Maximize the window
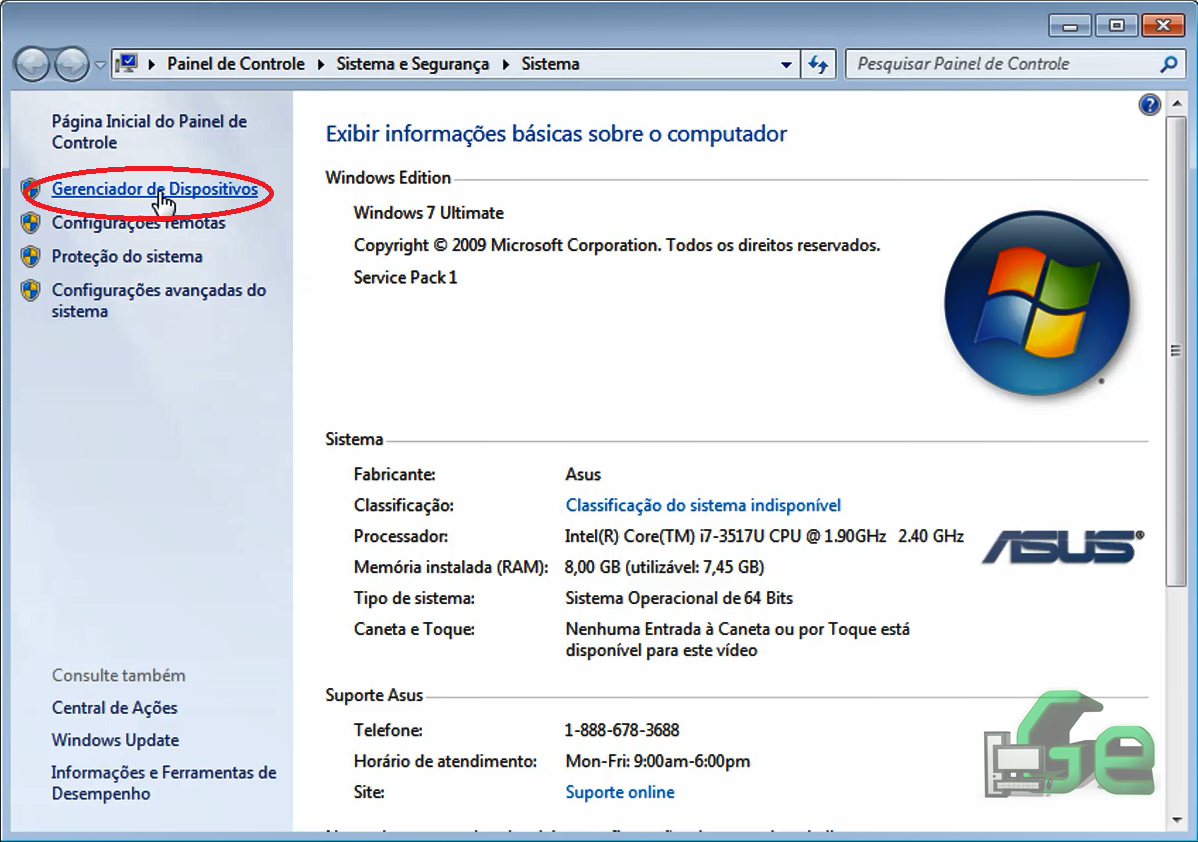This screenshot has width=1198, height=842. pyautogui.click(x=1116, y=26)
